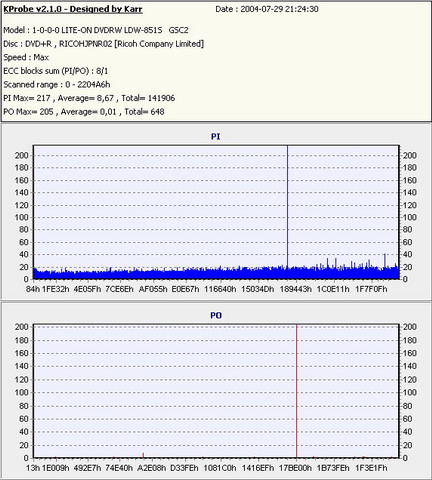The width and height of the screenshot is (432, 480).
Task: Click the Scanned range line
Action: pyautogui.click(x=57, y=85)
